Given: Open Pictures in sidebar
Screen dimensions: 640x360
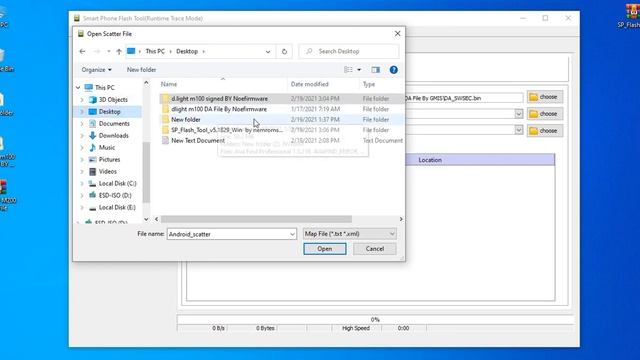Looking at the screenshot, I should pos(109,160).
